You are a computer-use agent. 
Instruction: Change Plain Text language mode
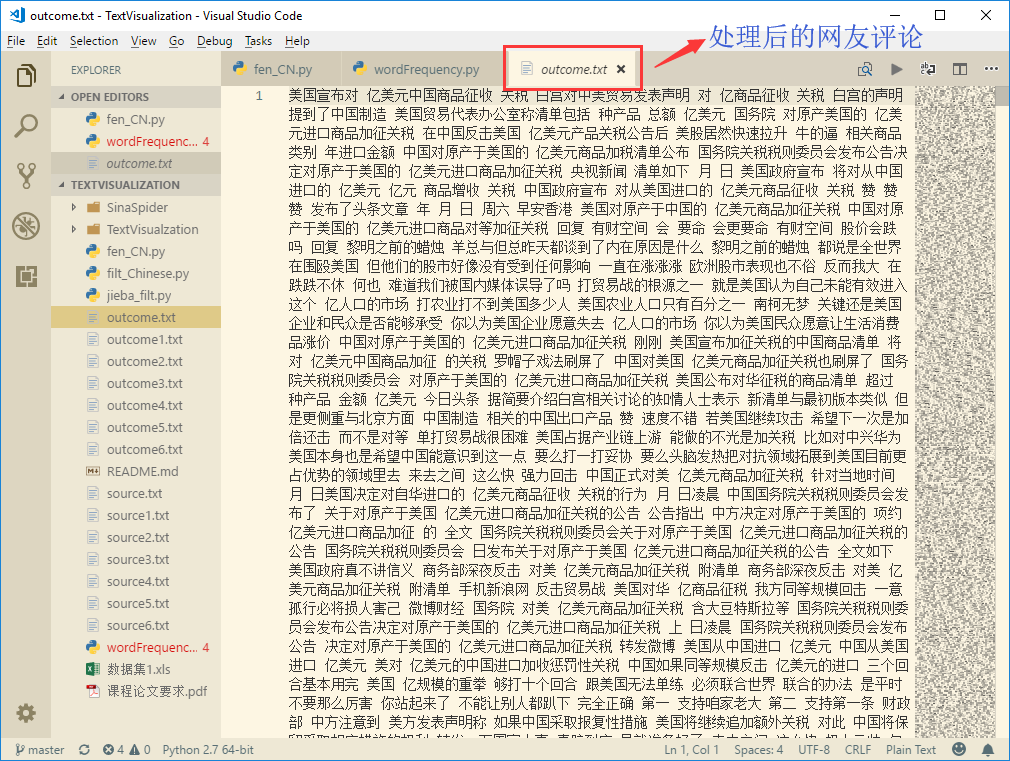[911, 750]
